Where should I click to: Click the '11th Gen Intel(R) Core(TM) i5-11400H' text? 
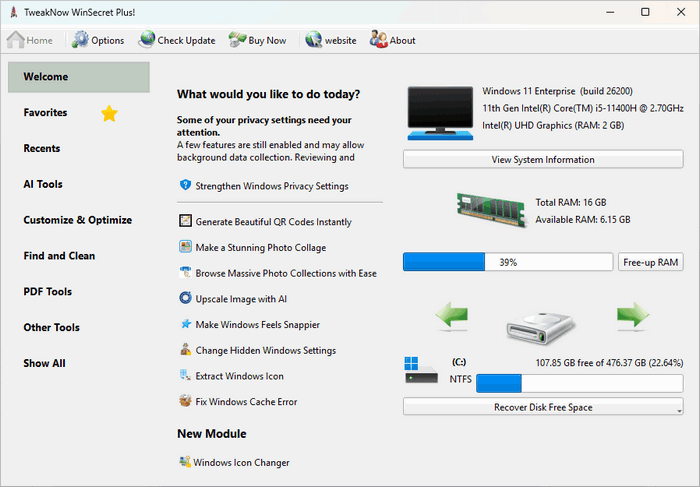[583, 108]
